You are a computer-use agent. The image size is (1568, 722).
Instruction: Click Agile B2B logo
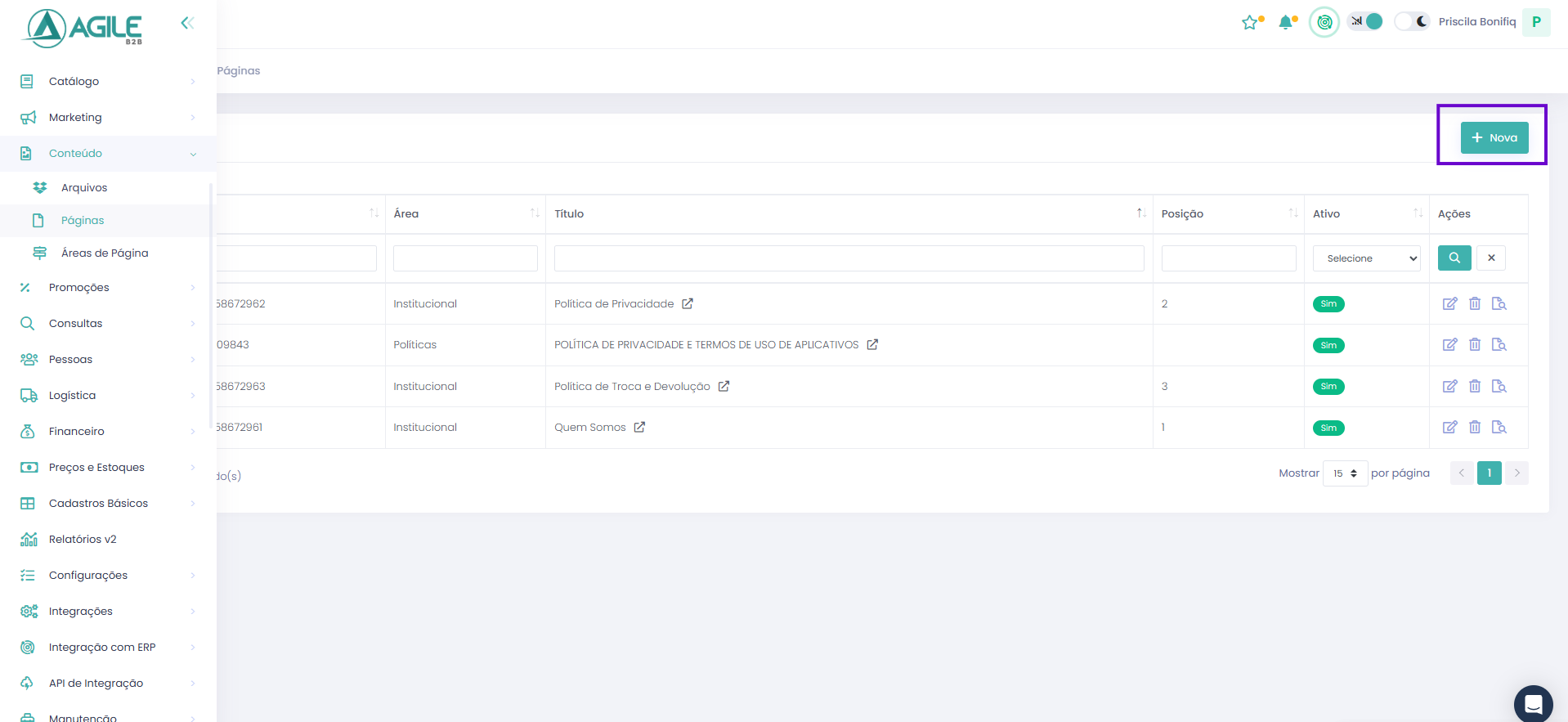coord(83,27)
